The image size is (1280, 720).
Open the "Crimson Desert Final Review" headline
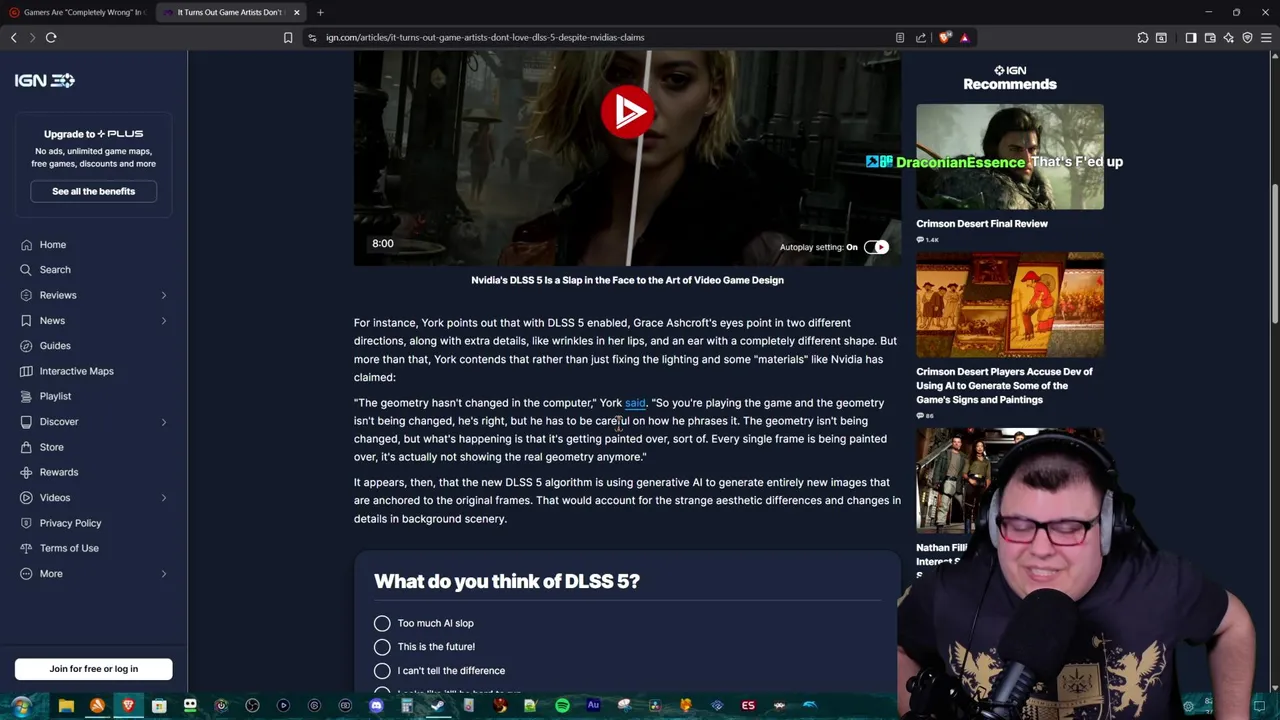[x=982, y=224]
